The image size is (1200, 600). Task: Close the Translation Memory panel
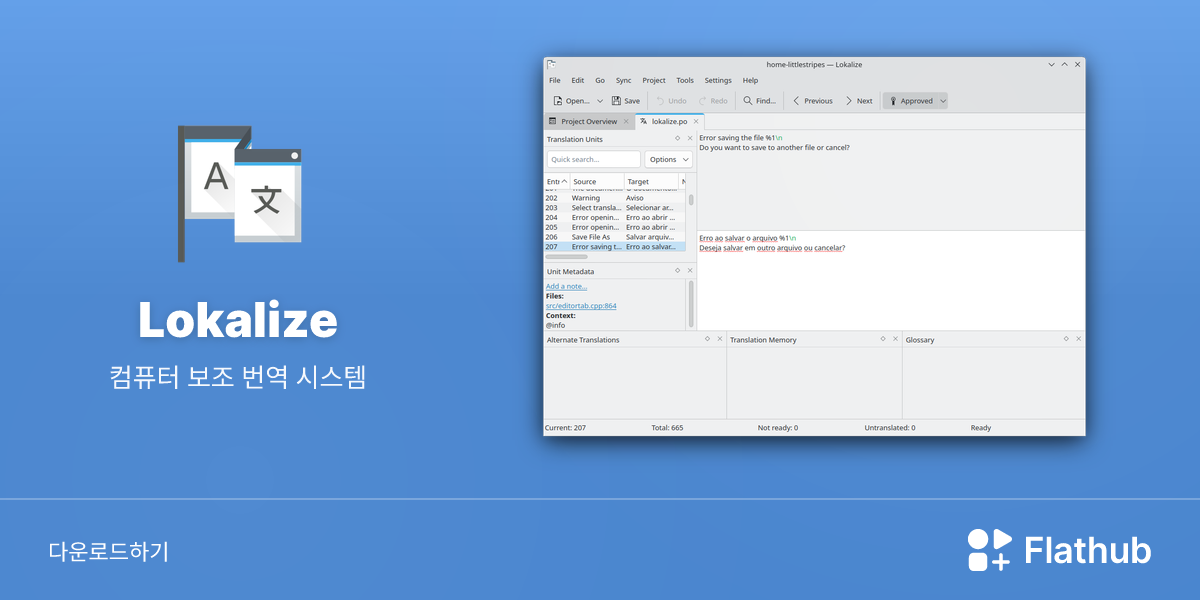coord(895,339)
